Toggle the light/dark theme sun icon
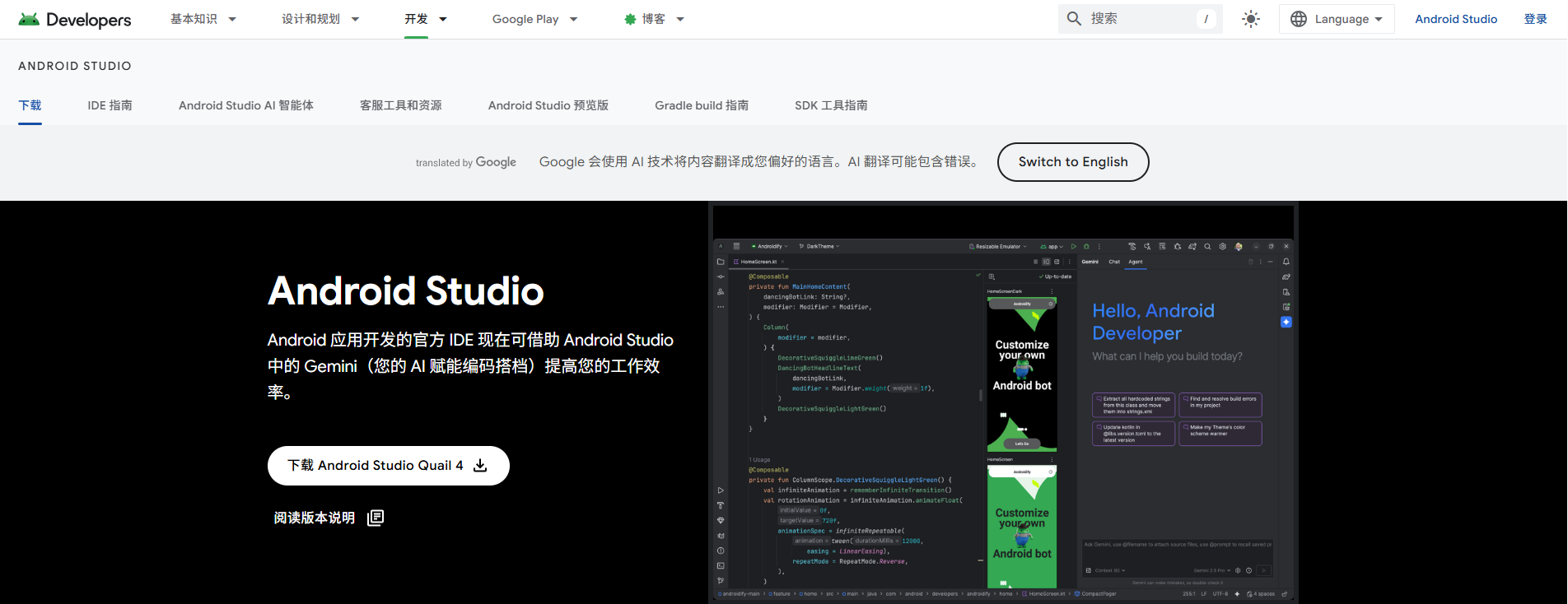This screenshot has height=604, width=1568. click(1251, 19)
